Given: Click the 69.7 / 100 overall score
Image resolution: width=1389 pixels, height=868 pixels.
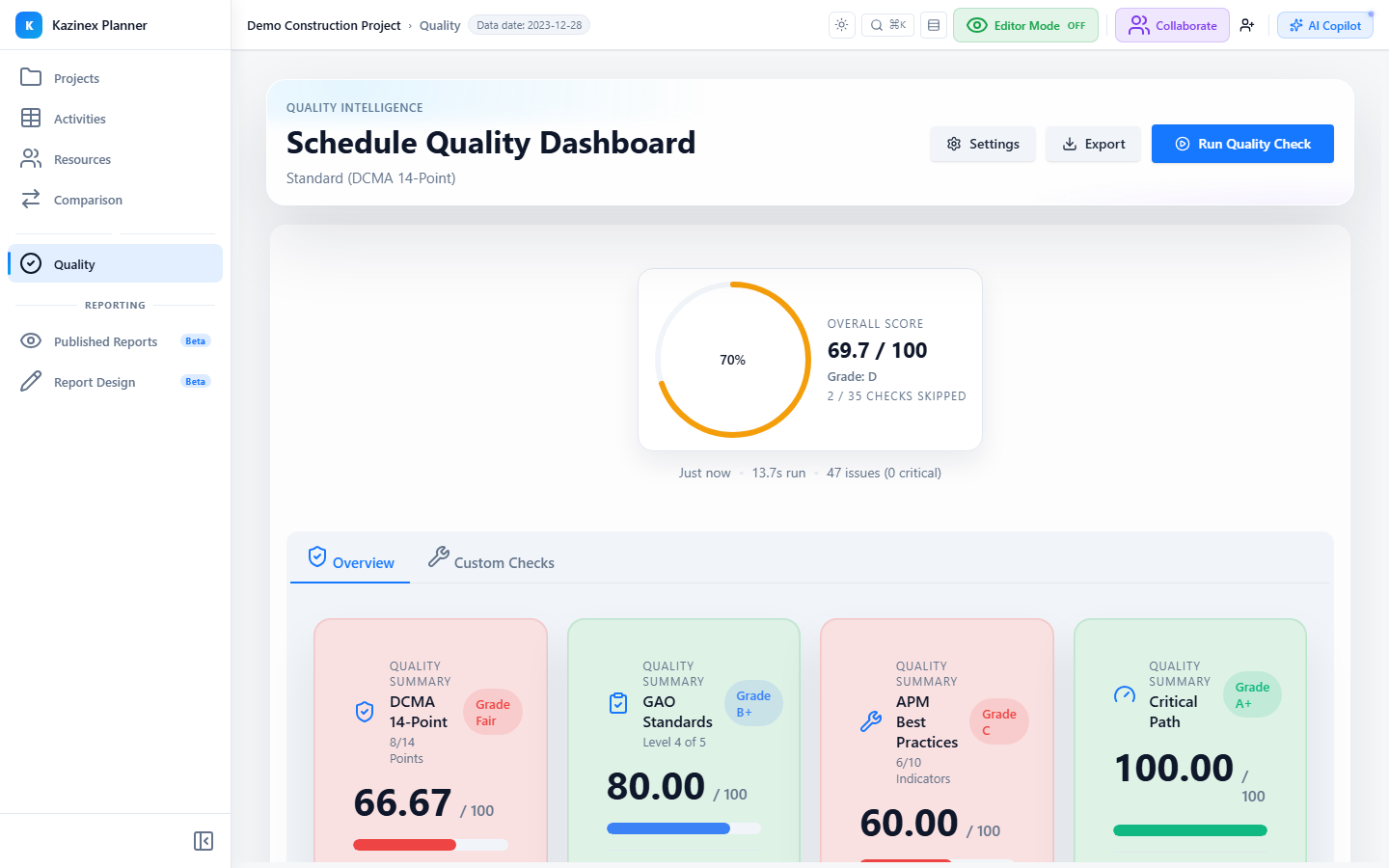Looking at the screenshot, I should coord(877,350).
